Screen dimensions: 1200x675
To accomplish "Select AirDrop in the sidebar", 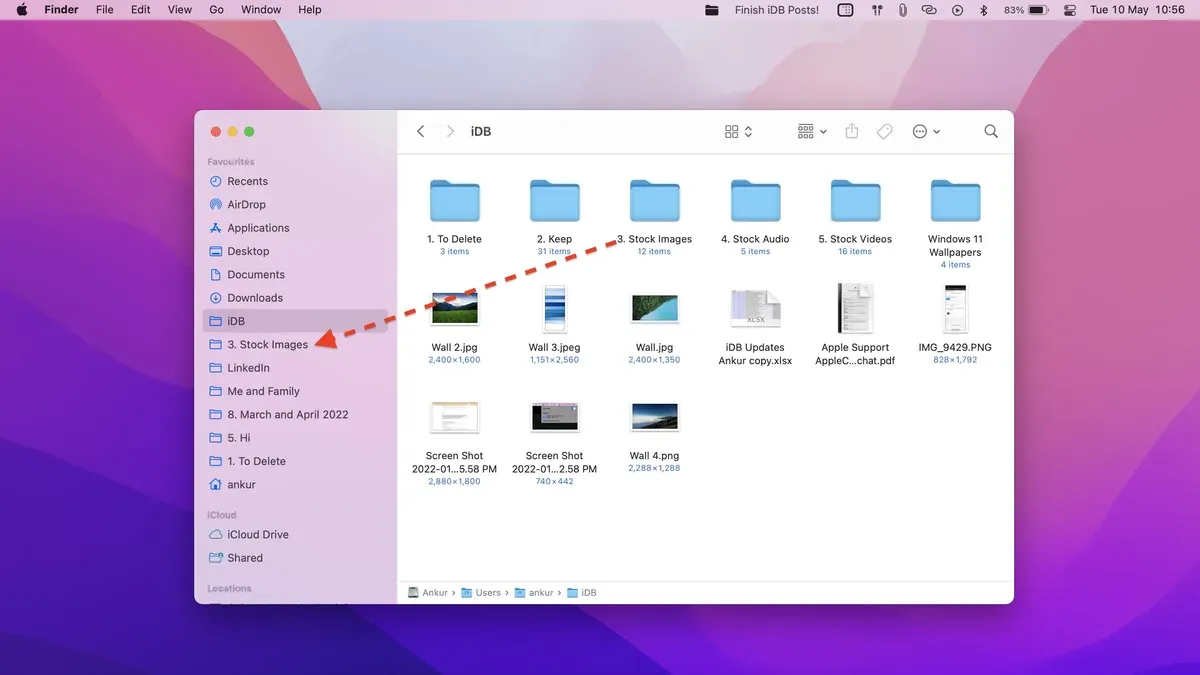I will [294, 204].
